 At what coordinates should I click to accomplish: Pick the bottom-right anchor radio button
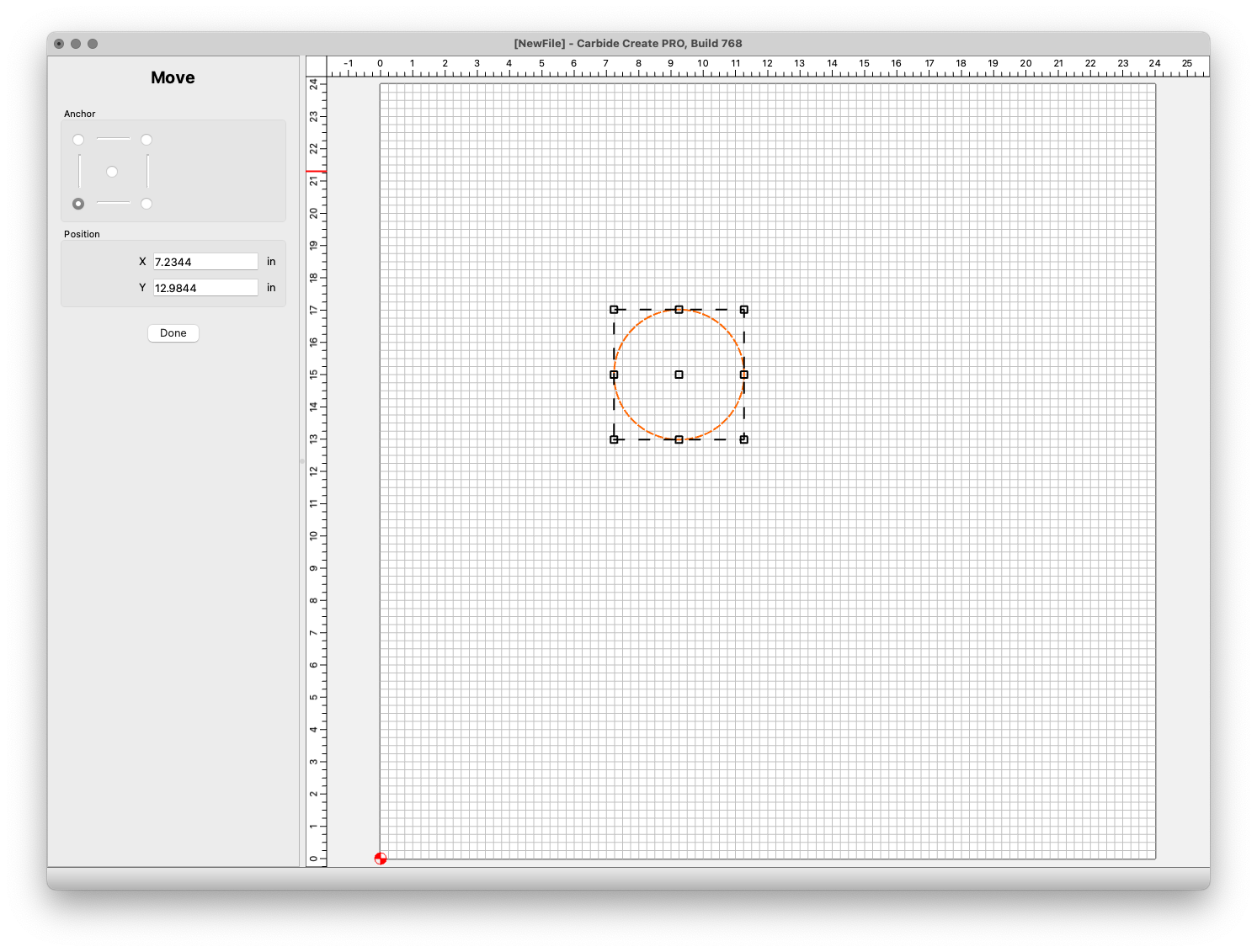coord(146,204)
